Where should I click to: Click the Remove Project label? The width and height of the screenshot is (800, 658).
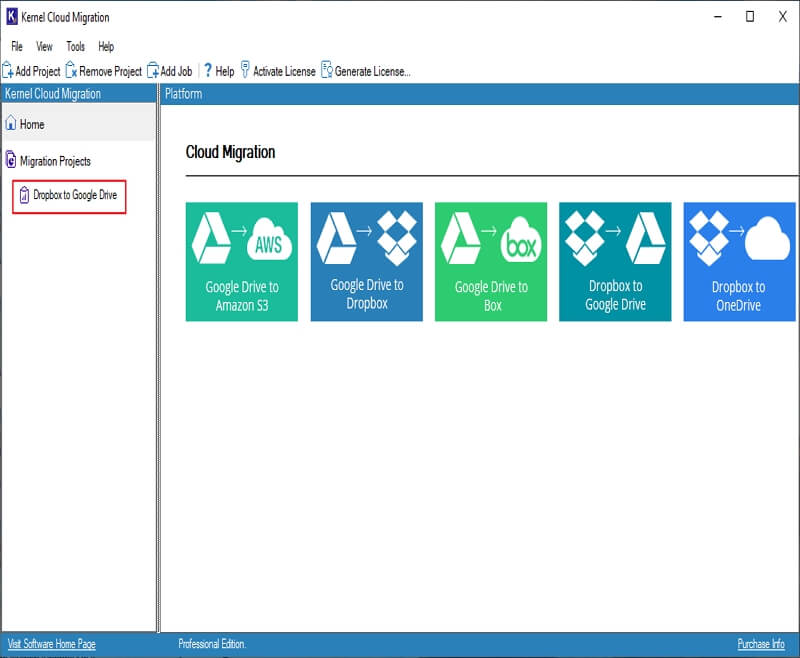110,71
